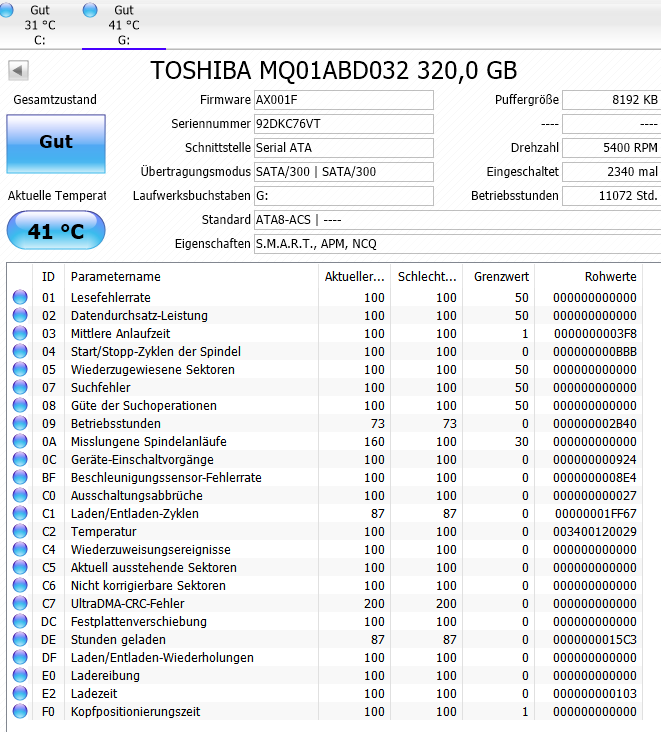Viewport: 661px width, 732px height.
Task: Click status icon of Datendurchsatz-Leistung row
Action: pyautogui.click(x=20, y=316)
